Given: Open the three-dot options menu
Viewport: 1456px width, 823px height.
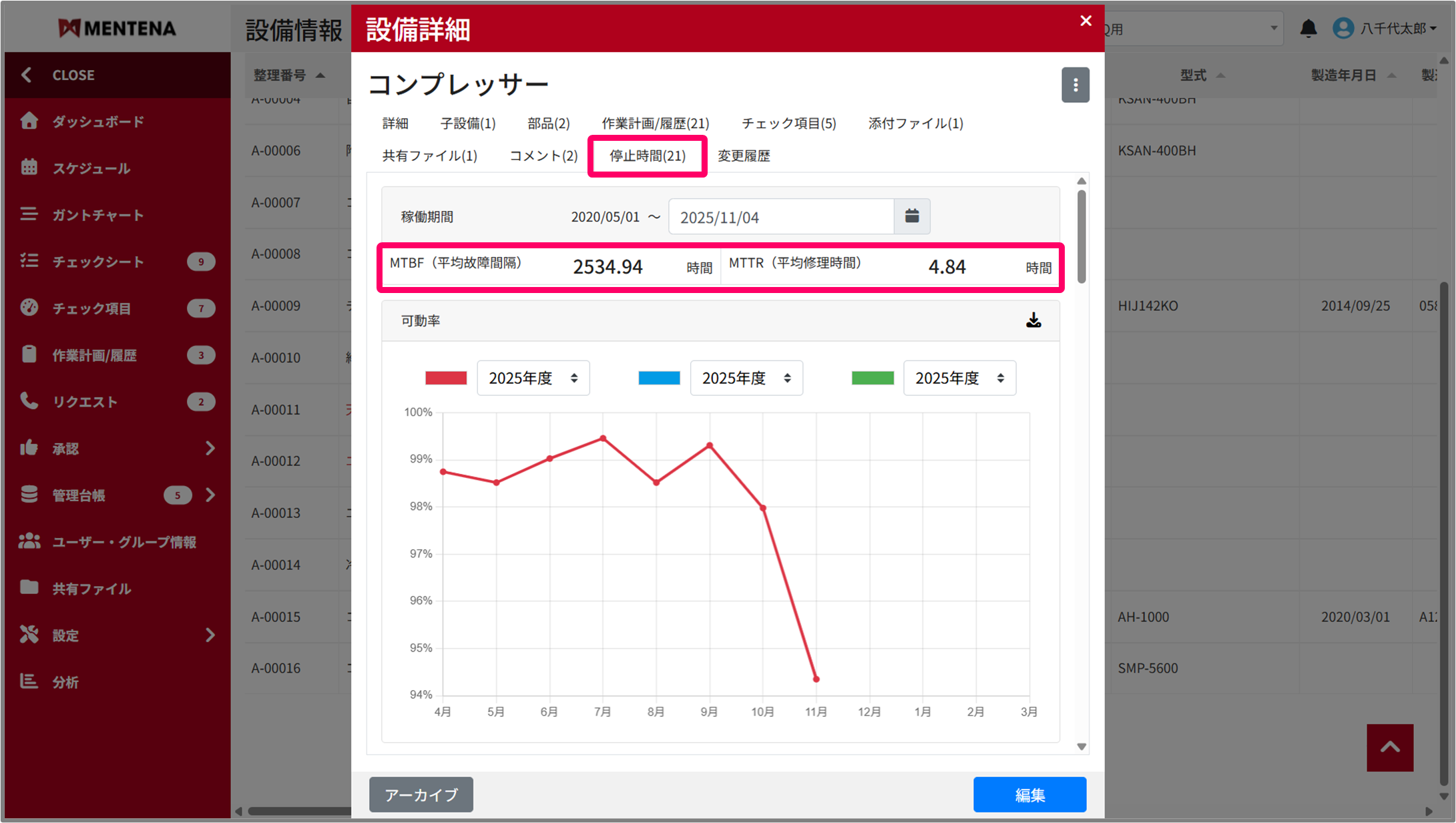Looking at the screenshot, I should click(x=1075, y=85).
